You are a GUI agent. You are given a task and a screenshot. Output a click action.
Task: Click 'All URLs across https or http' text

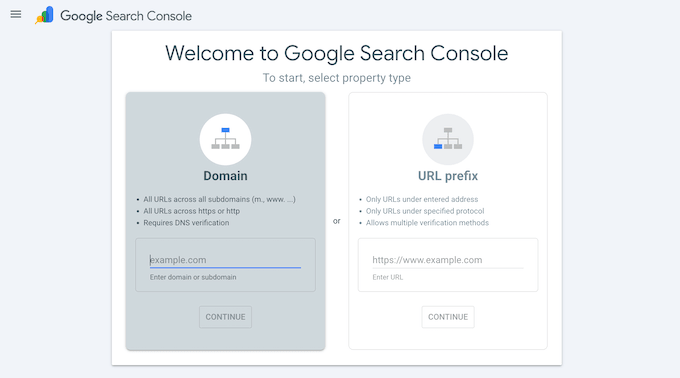click(191, 211)
